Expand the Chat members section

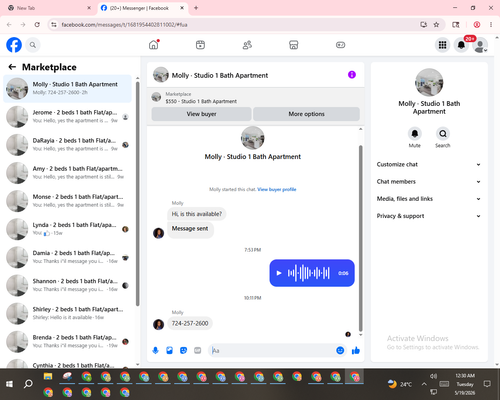429,182
